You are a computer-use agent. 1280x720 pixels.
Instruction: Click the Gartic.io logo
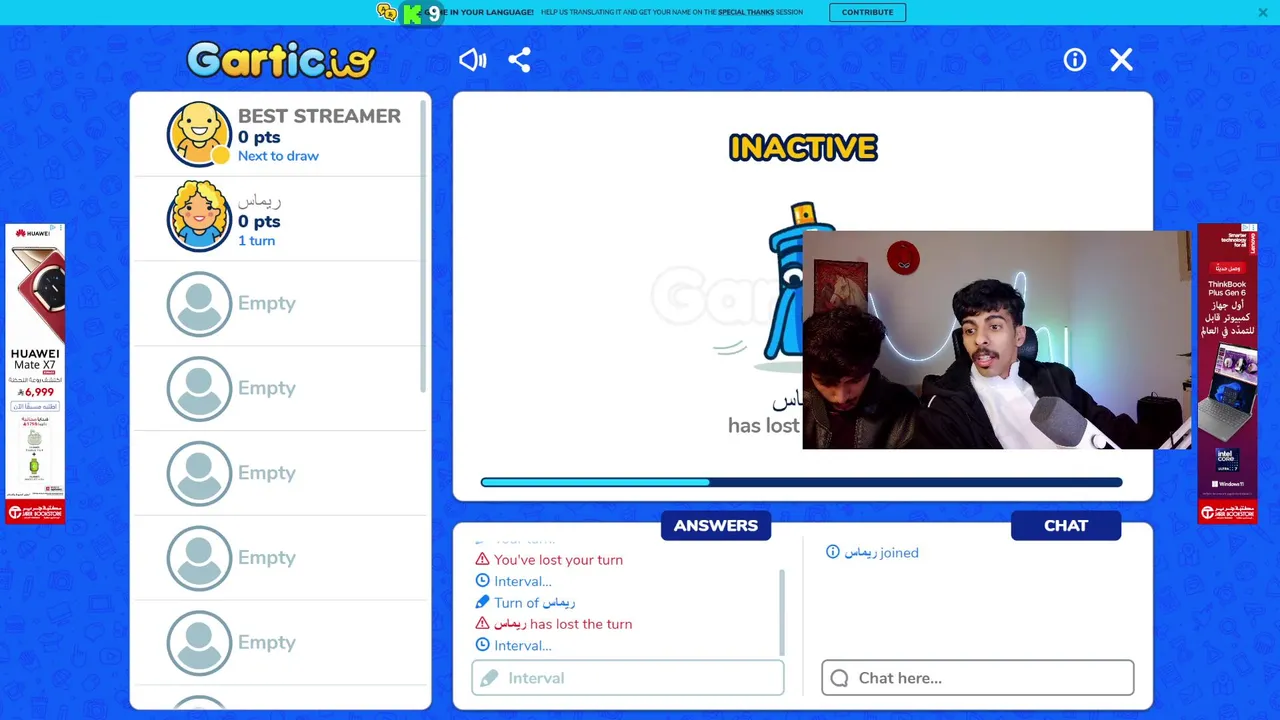[281, 60]
